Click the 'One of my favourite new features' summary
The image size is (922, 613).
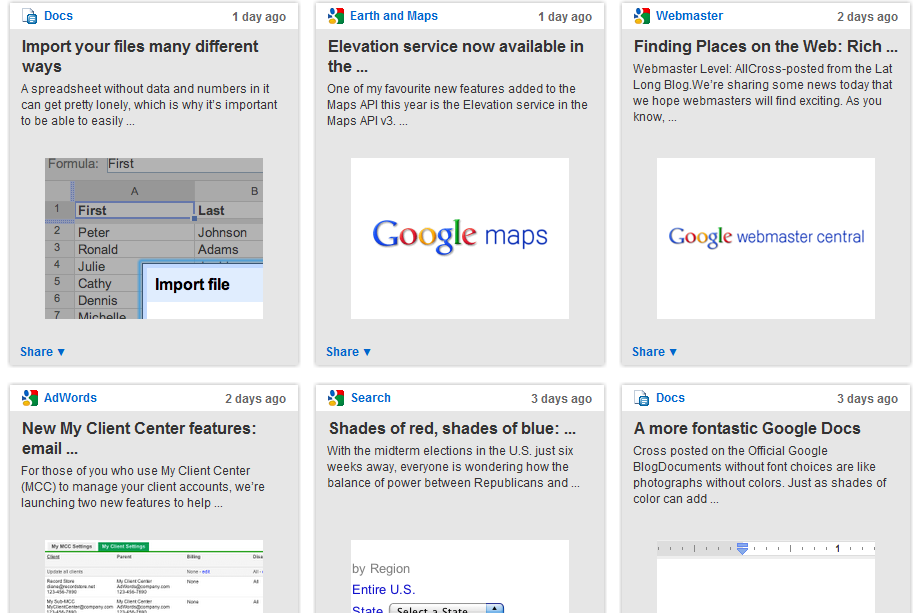click(x=457, y=105)
